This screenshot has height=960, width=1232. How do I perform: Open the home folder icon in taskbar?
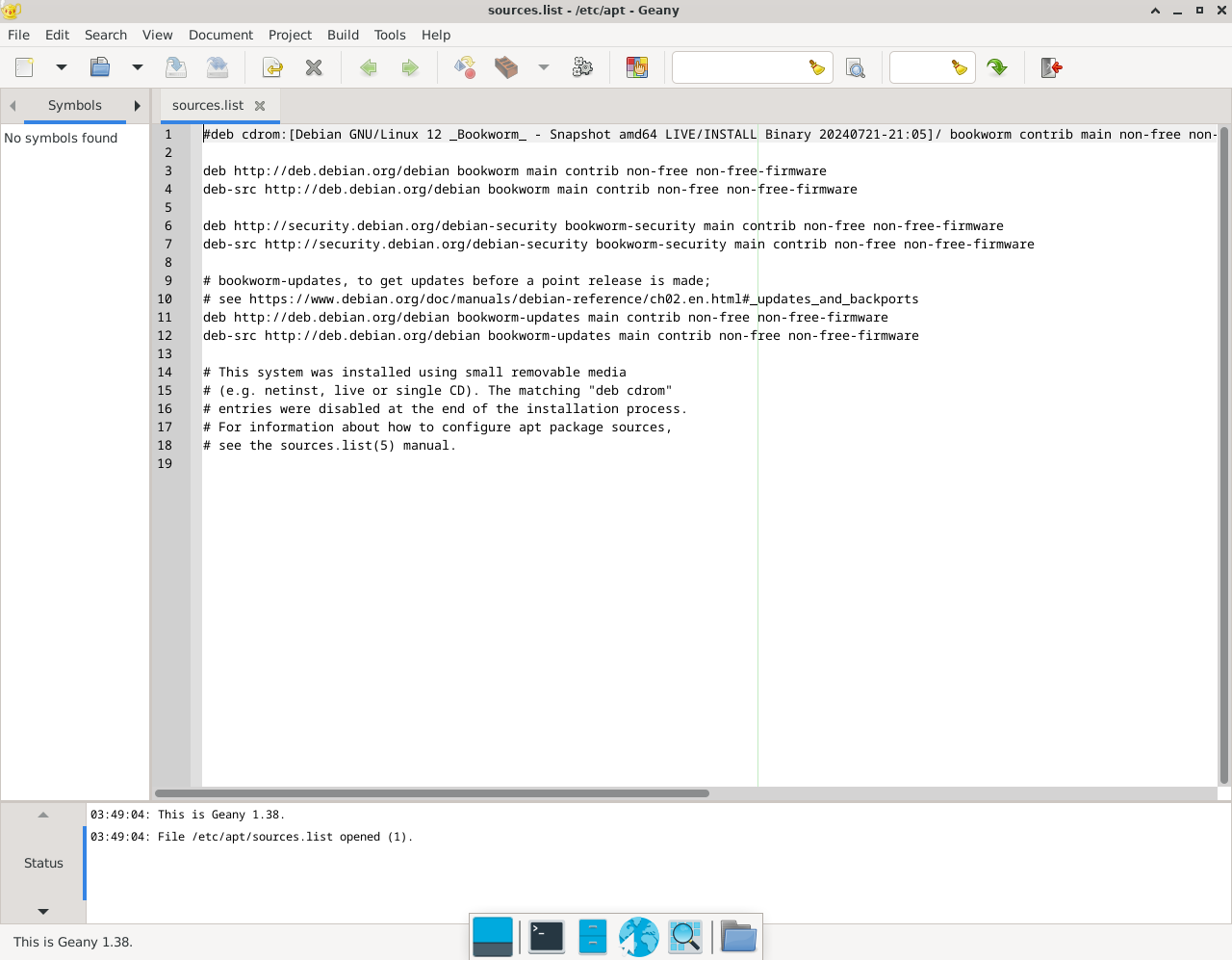738,936
